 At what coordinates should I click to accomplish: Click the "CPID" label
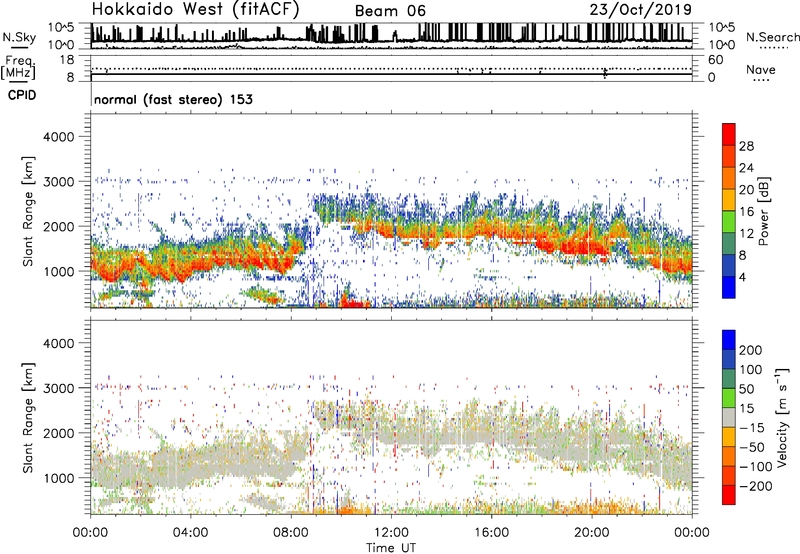tap(22, 95)
